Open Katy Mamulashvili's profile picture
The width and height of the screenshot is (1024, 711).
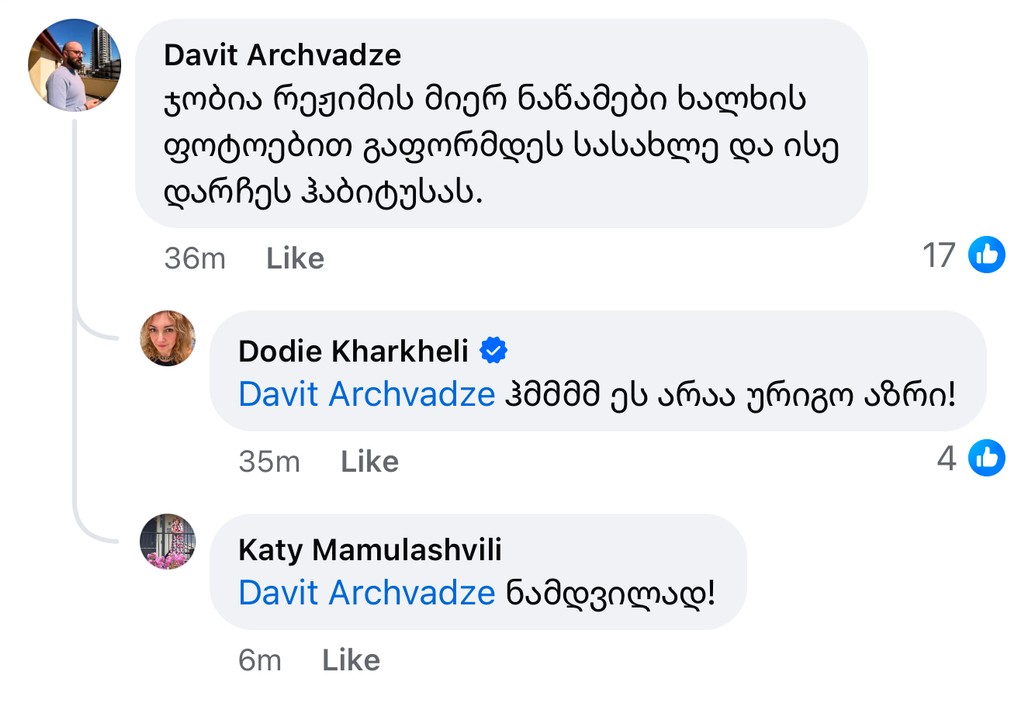(x=168, y=542)
